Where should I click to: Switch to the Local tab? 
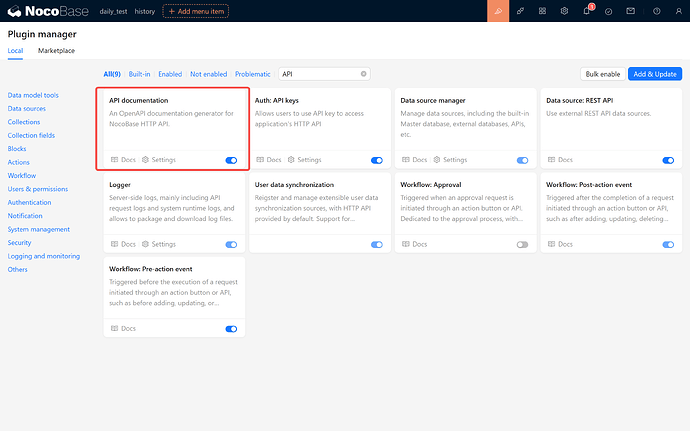(15, 51)
